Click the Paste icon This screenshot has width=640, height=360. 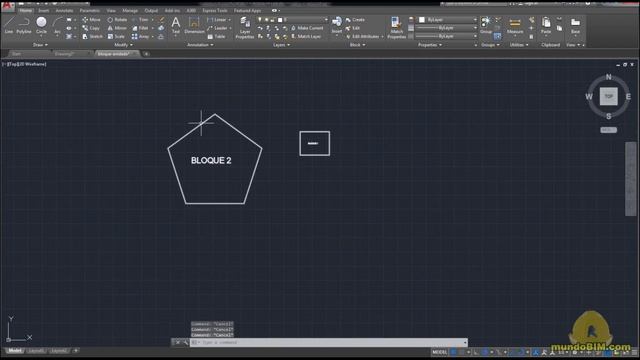[546, 24]
